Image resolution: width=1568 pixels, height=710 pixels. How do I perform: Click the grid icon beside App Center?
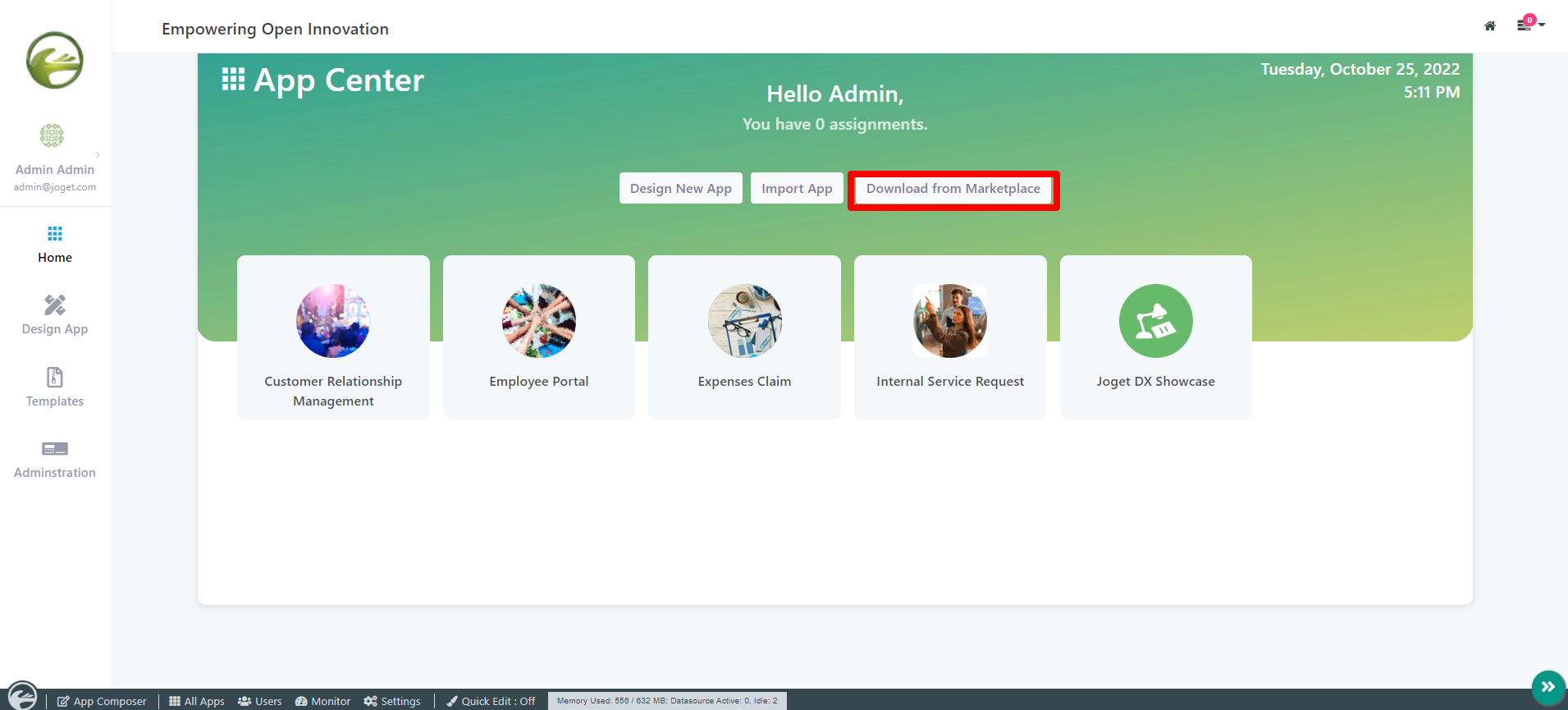pos(233,79)
